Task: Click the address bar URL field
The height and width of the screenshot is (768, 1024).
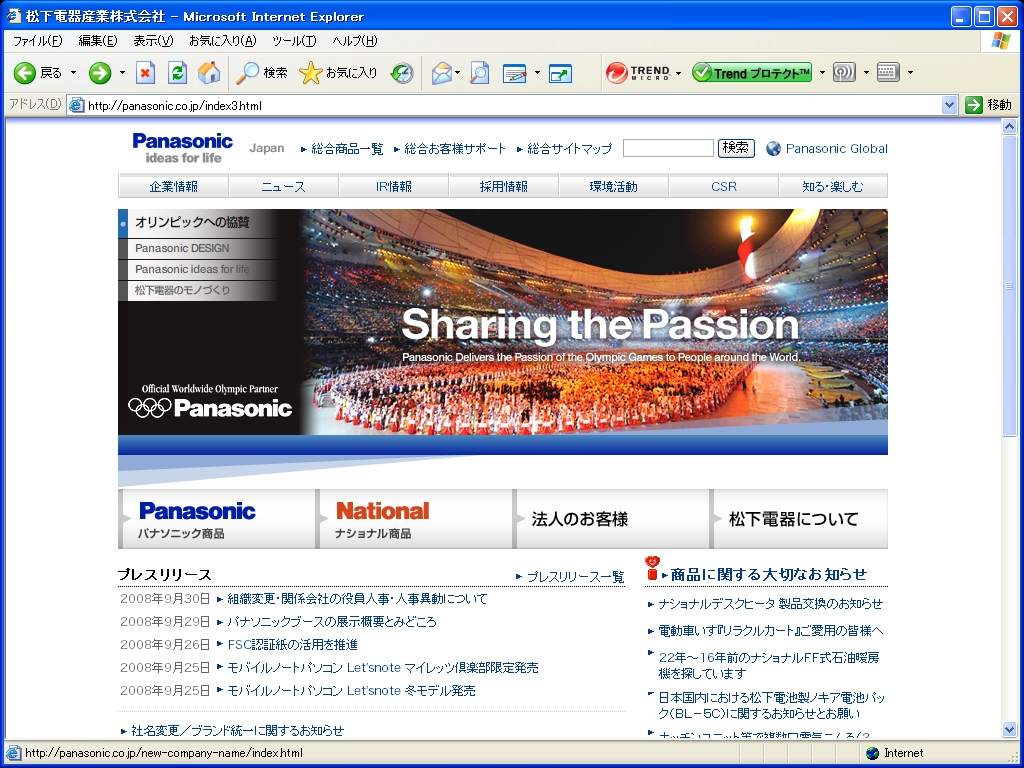Action: [513, 105]
